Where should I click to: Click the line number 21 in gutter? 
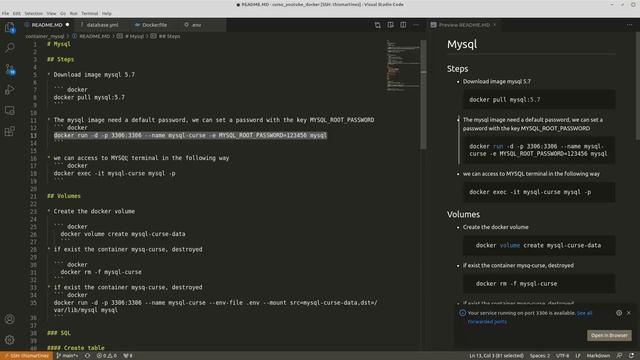click(x=33, y=196)
